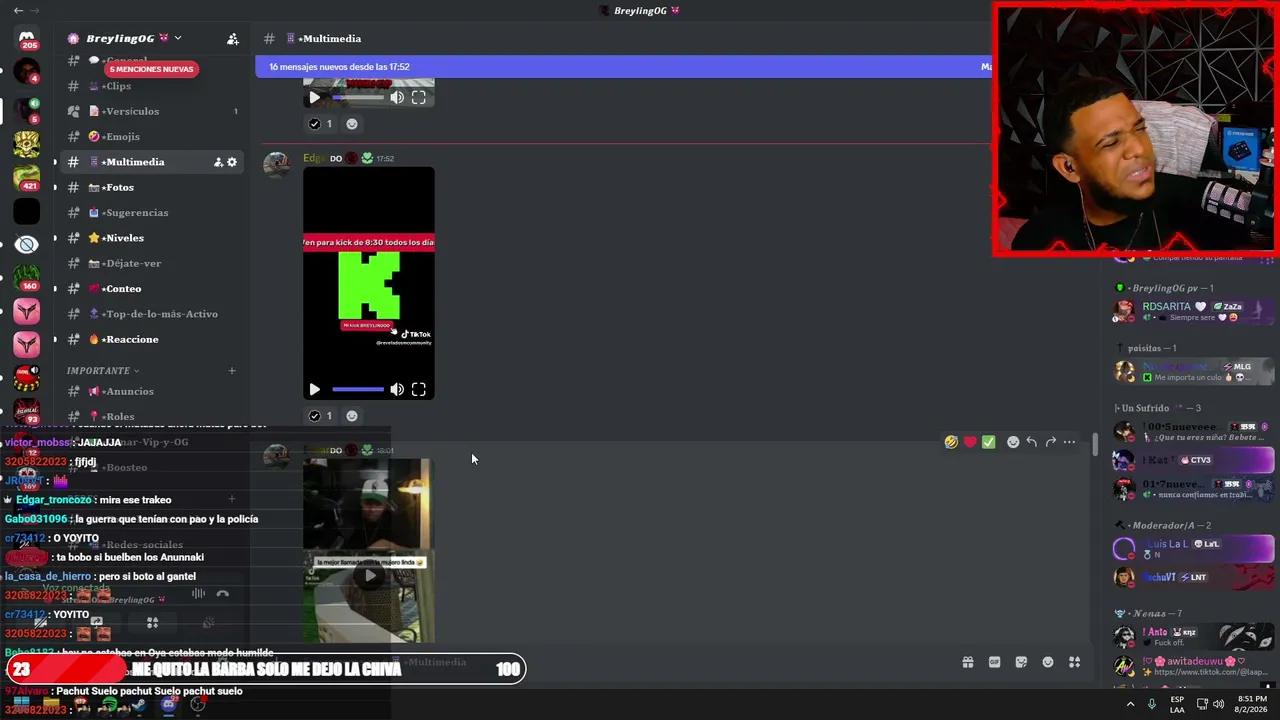Viewport: 1280px width, 720px height.
Task: Click the 16 mensajes nuevos banner
Action: 623,67
